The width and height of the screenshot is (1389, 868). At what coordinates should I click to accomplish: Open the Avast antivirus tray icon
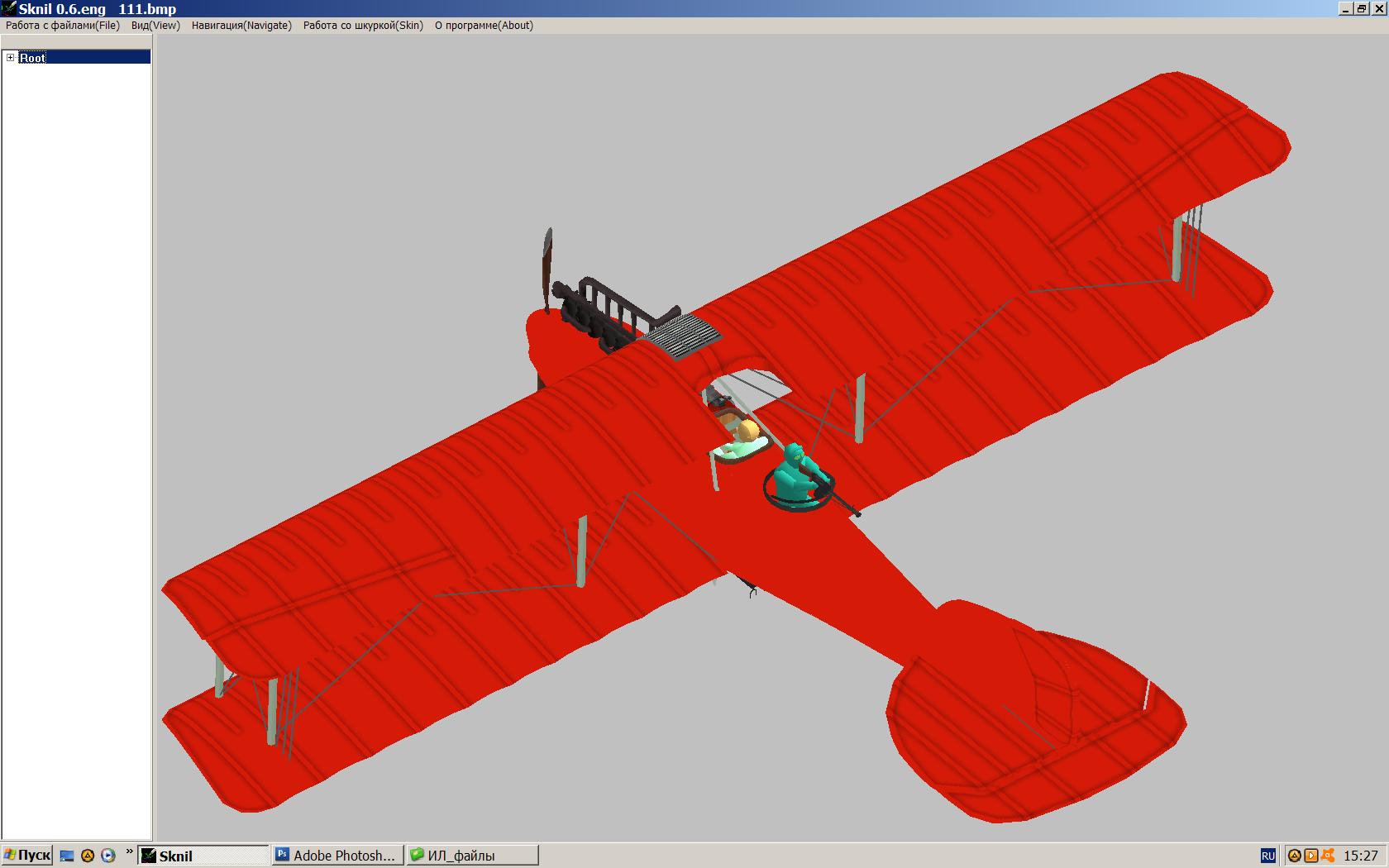tap(1328, 856)
